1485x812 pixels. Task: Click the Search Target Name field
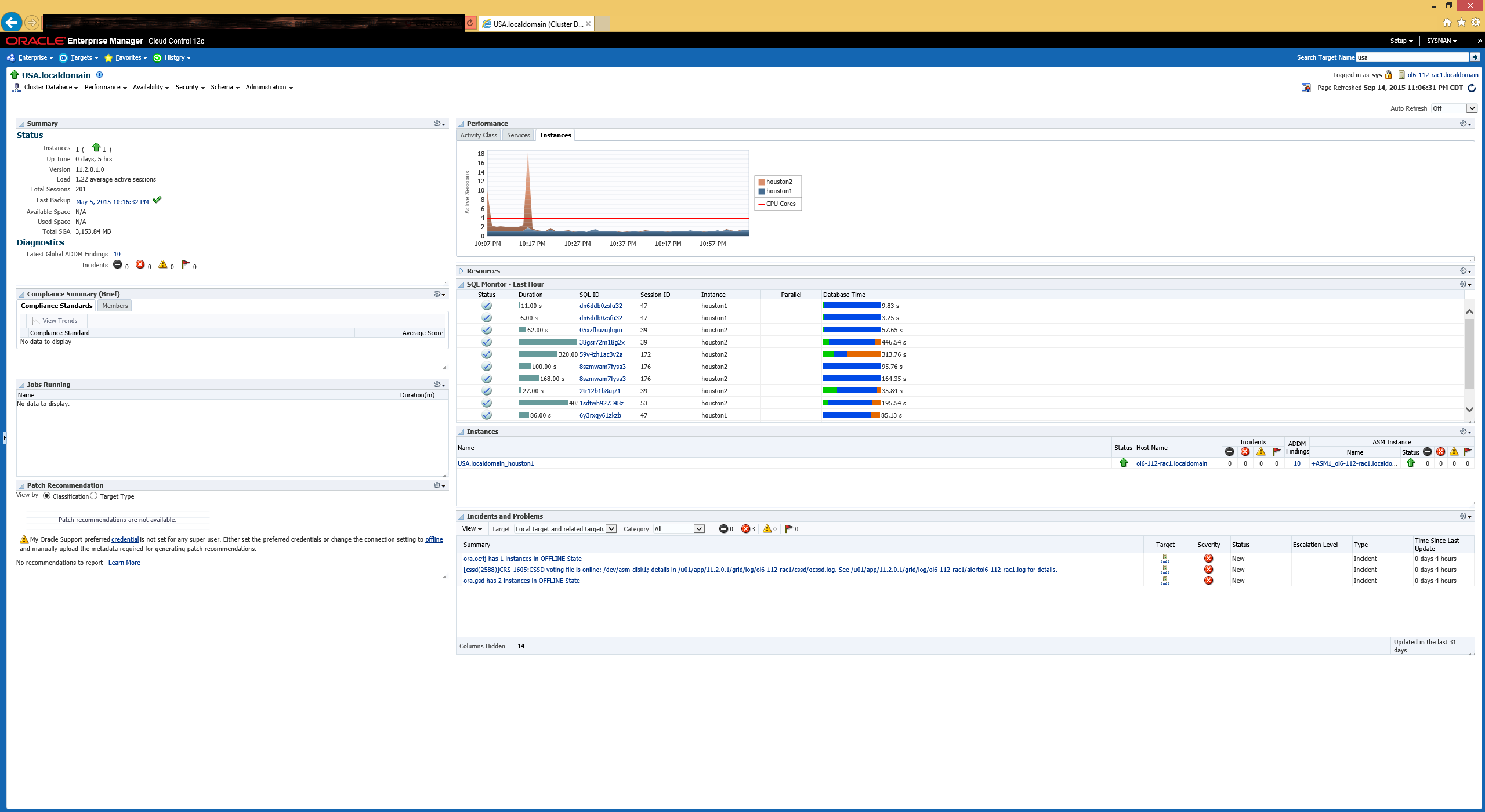coord(1411,57)
